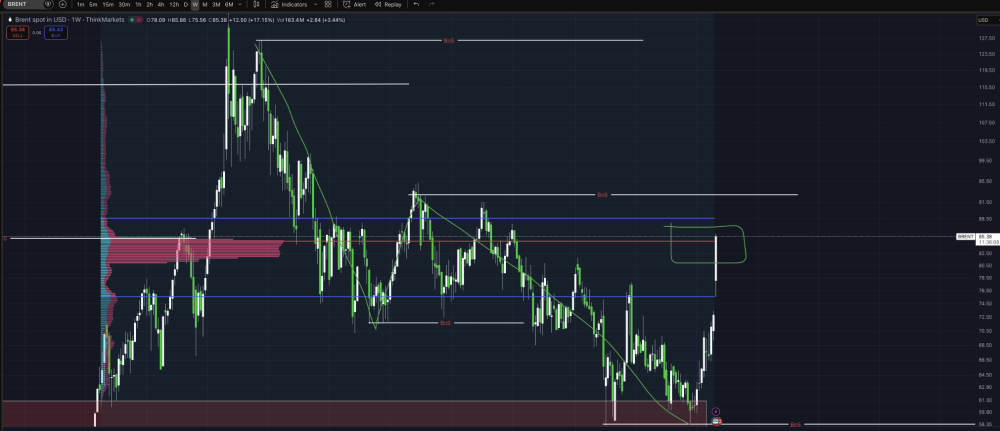Select the topmost BoS label near 127.50
1000x431 pixels.
point(449,41)
